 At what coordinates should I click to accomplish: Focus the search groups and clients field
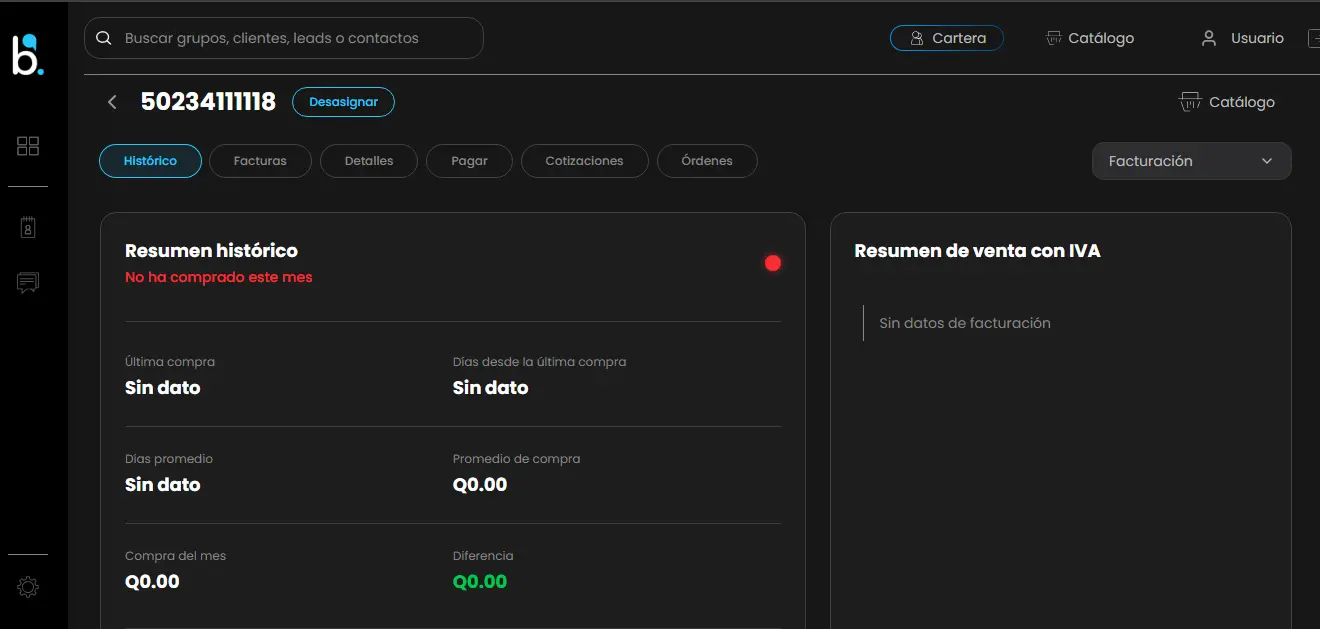coord(284,38)
